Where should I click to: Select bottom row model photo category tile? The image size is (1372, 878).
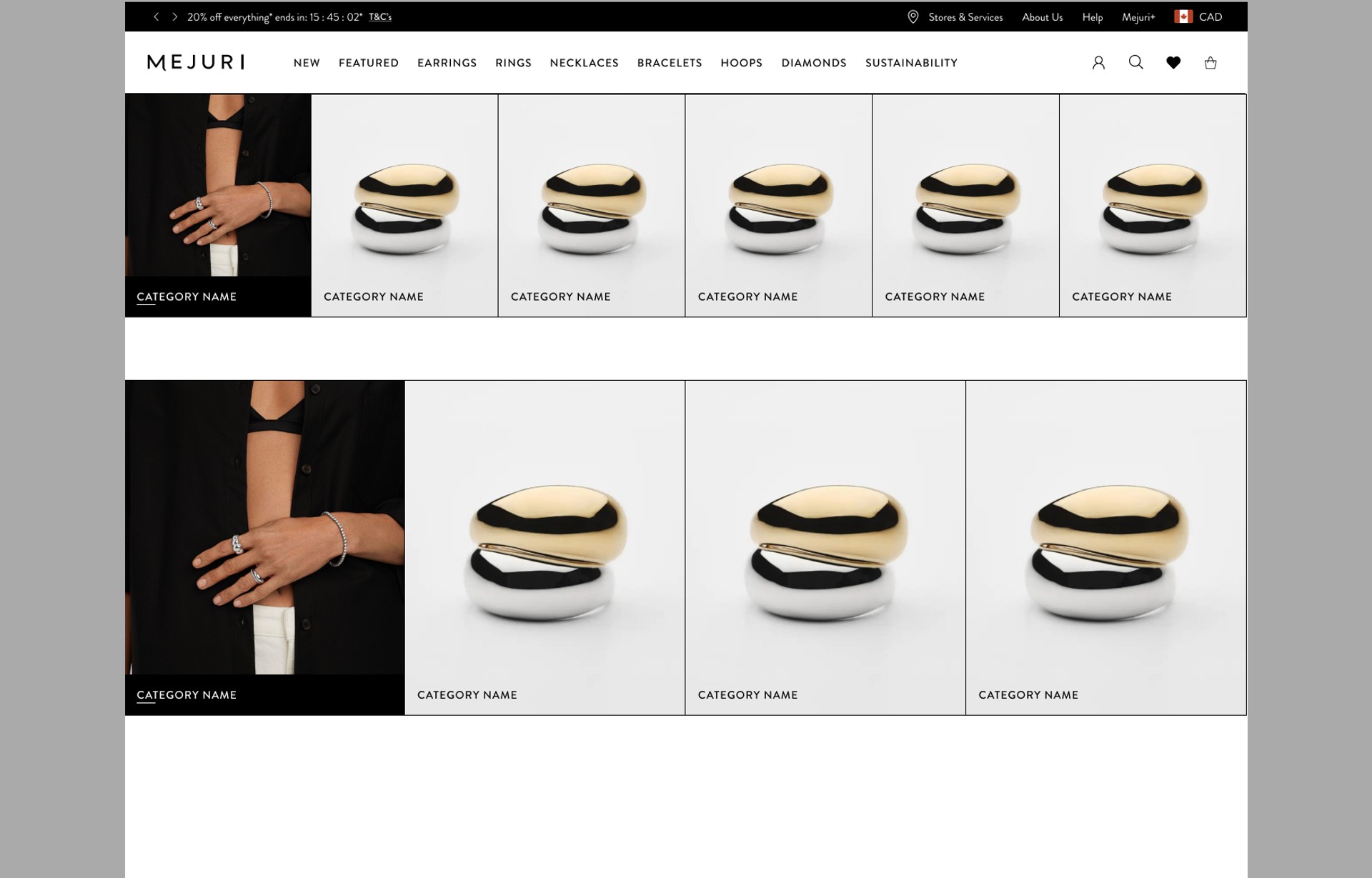click(265, 547)
